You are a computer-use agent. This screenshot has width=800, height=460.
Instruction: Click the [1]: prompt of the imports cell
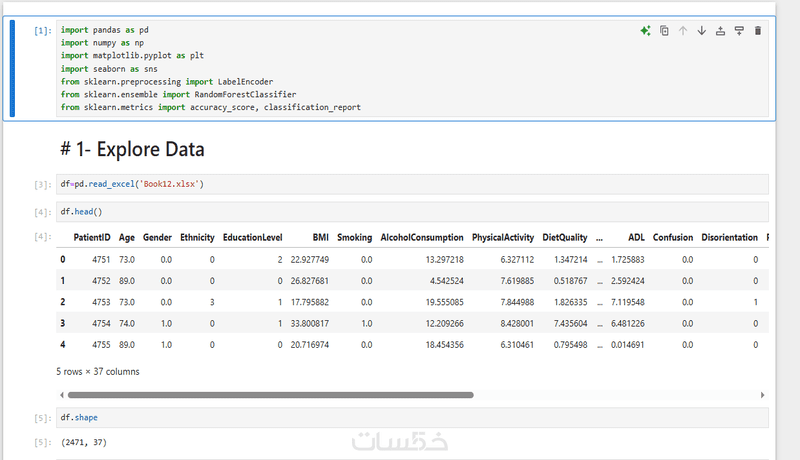tap(43, 31)
